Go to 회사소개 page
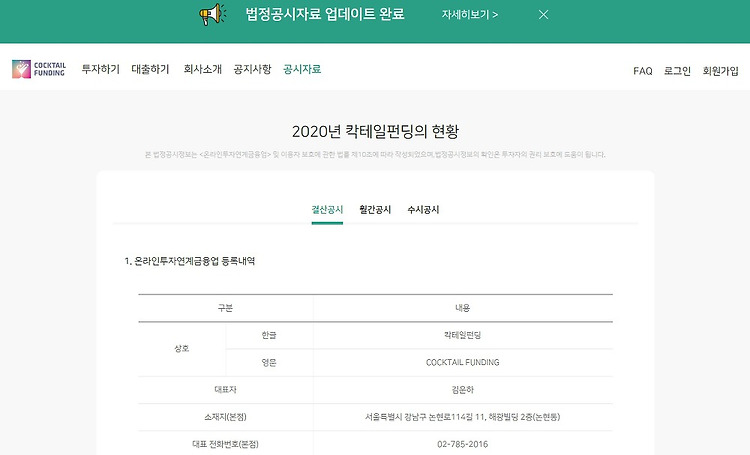The width and height of the screenshot is (750, 455). [x=202, y=69]
